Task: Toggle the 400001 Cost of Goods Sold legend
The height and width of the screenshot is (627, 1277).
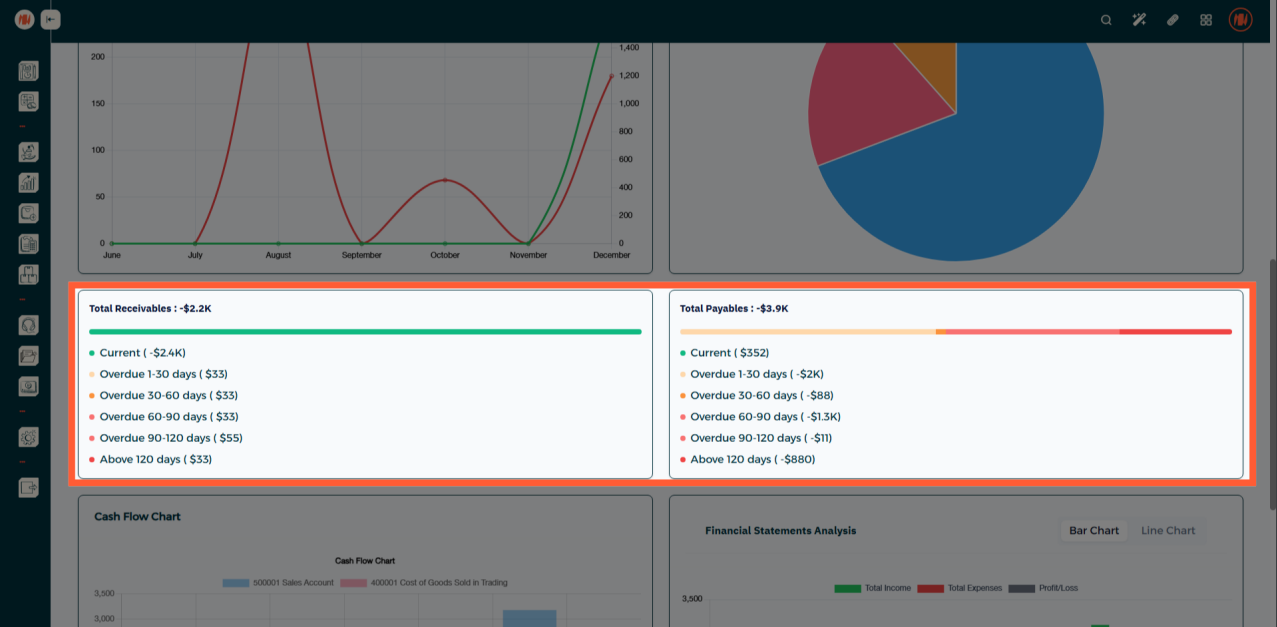Action: click(x=424, y=582)
